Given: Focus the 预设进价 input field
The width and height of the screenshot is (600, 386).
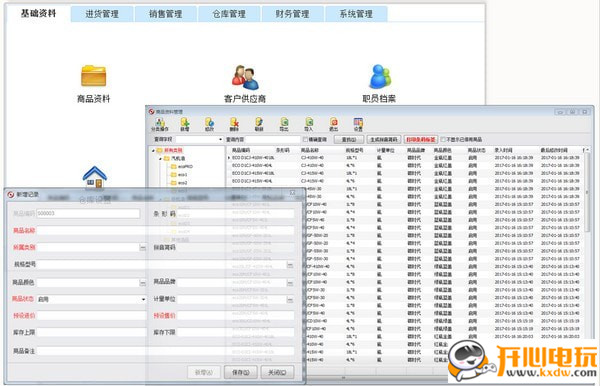Looking at the screenshot, I should [91, 316].
